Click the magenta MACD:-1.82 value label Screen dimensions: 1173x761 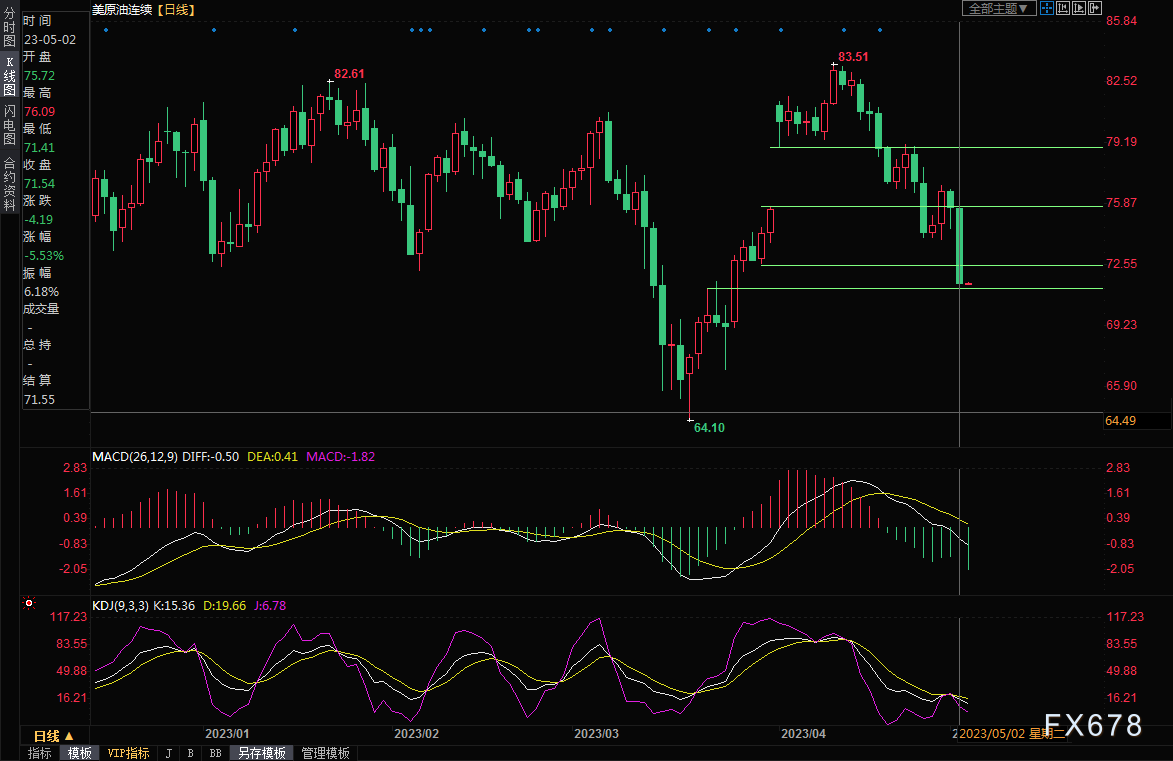point(340,456)
